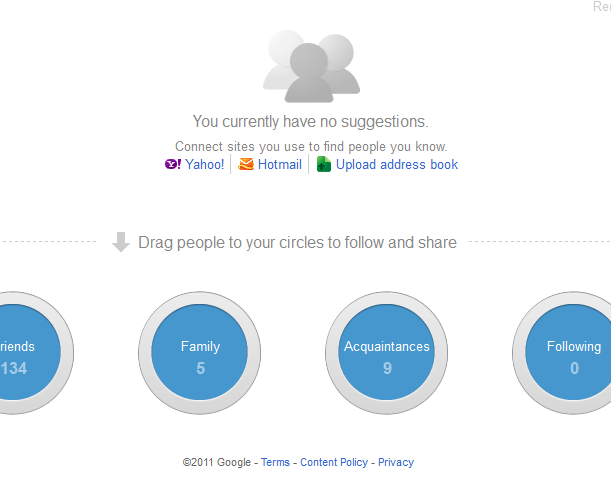
Task: Click the Upload address book link
Action: pos(397,165)
